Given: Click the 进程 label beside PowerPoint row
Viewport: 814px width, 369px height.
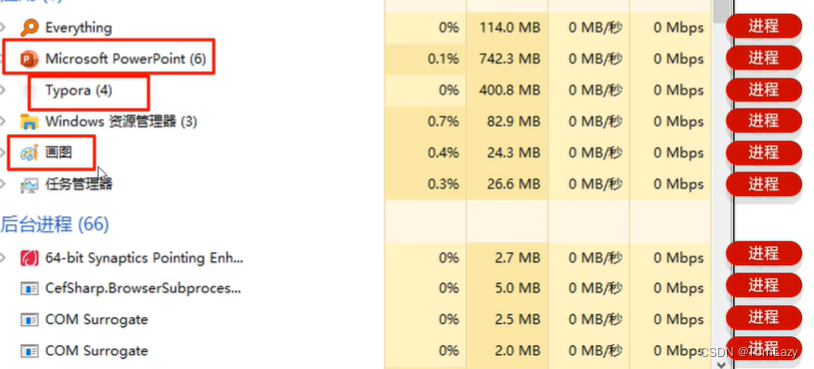Looking at the screenshot, I should 764,58.
